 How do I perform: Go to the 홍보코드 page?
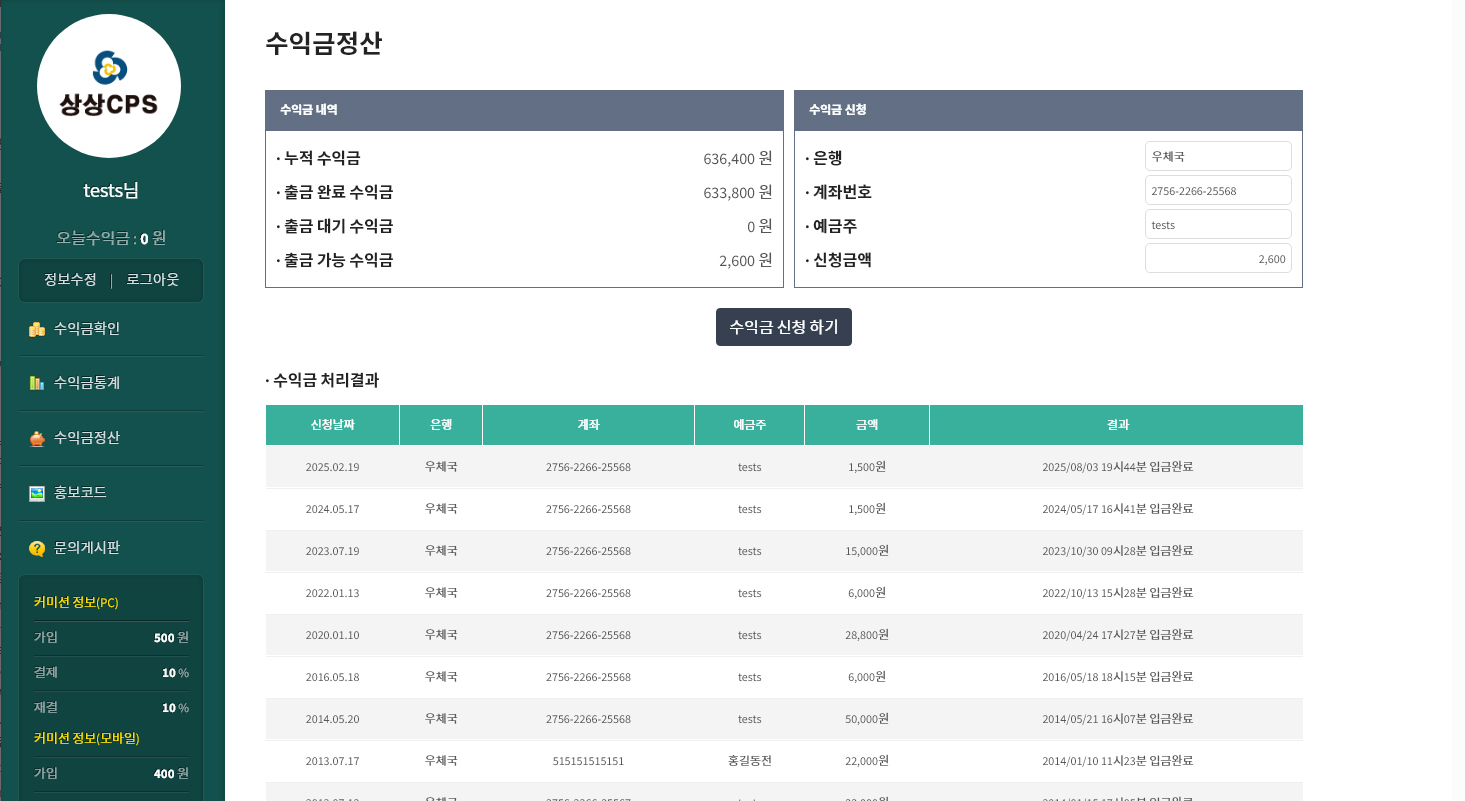(x=80, y=493)
